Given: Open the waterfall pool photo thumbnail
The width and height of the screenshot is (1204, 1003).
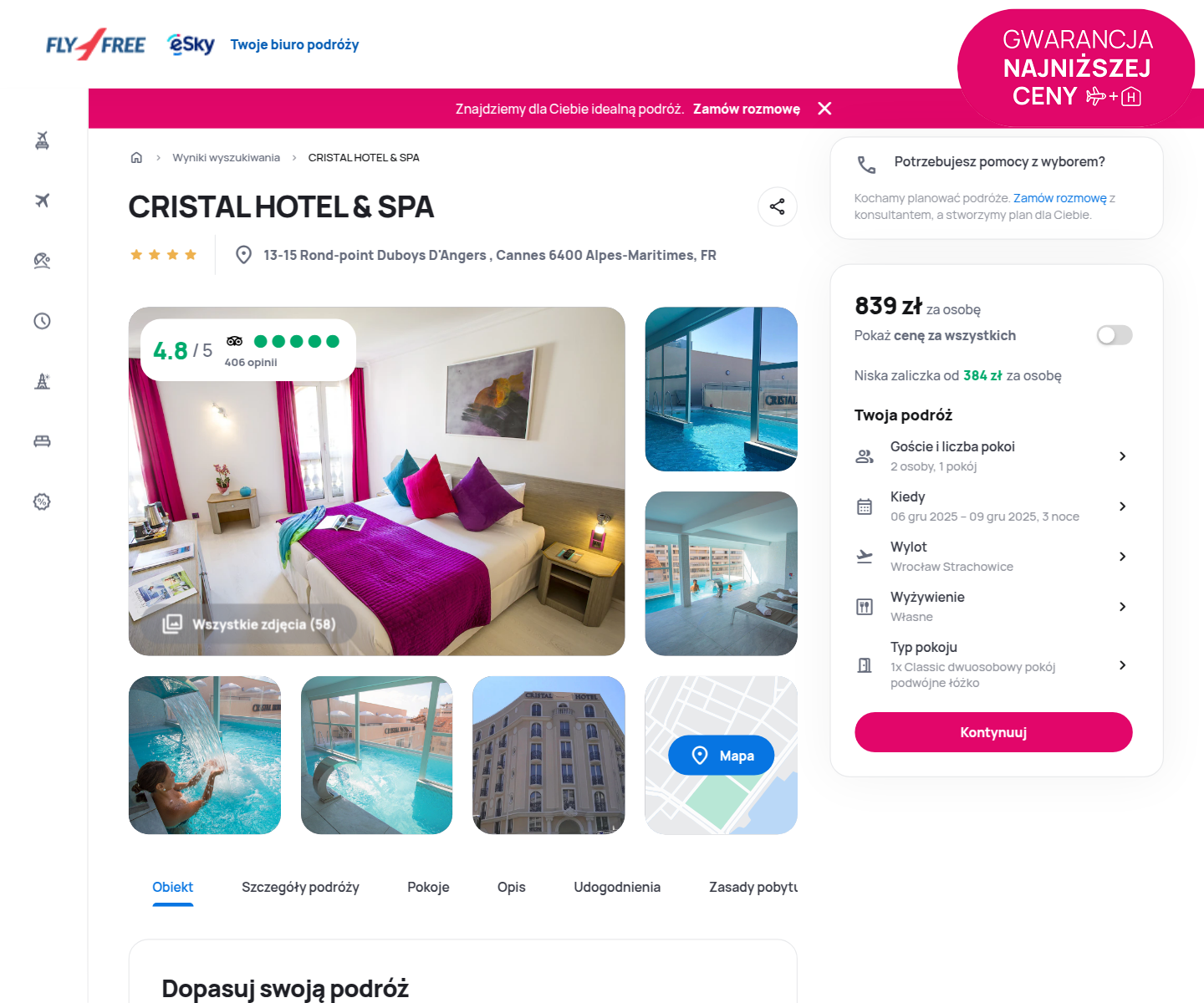Looking at the screenshot, I should click(x=205, y=755).
